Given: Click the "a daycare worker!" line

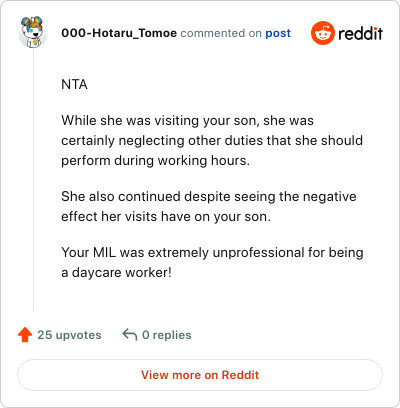Looking at the screenshot, I should click(116, 272).
